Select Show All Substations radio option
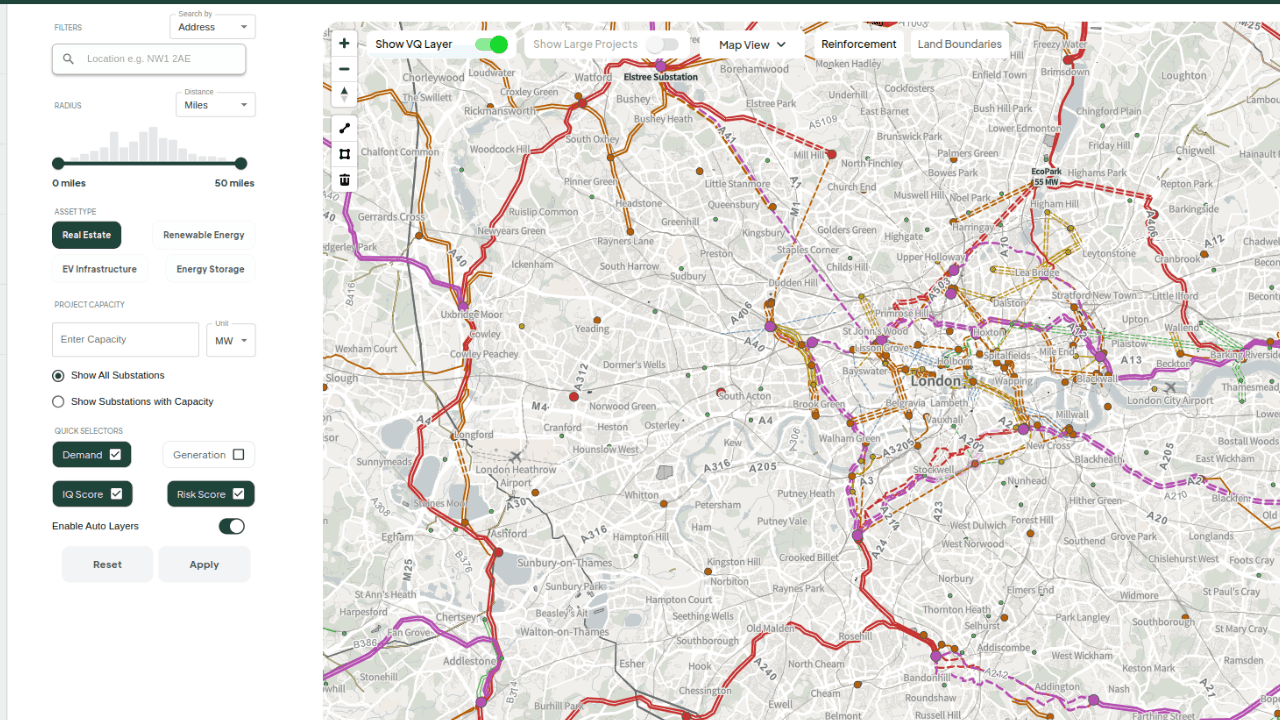 pos(58,376)
